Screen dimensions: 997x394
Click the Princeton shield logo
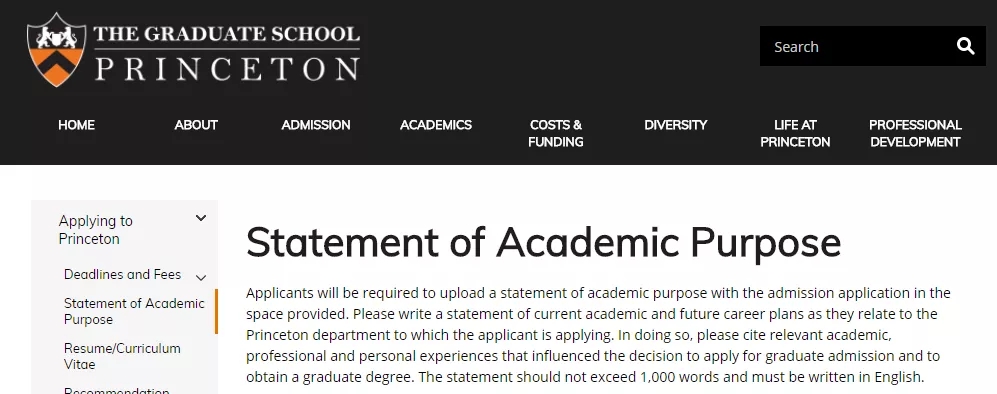pos(57,50)
